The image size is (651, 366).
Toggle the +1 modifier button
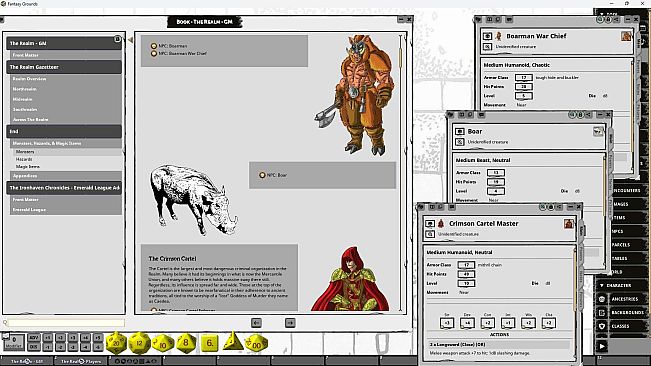[x=48, y=338]
